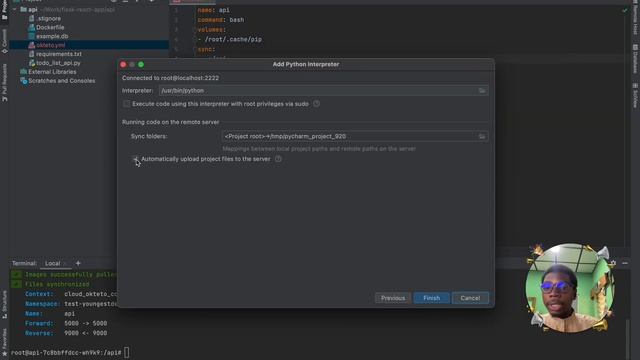Click the 'Add Python Interpreter' dialog title
Image resolution: width=640 pixels, height=360 pixels.
tap(306, 64)
